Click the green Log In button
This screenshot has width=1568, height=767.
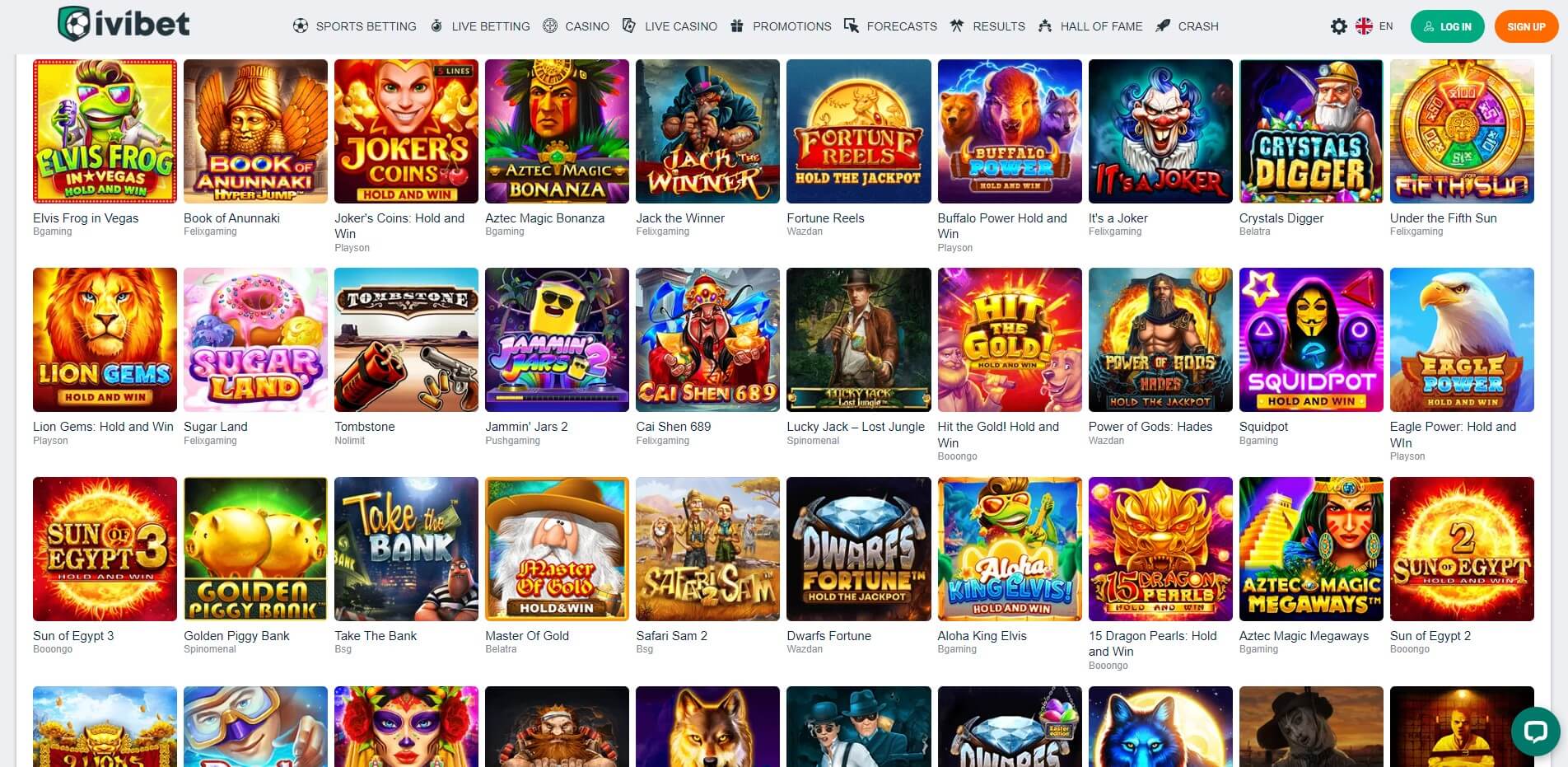tap(1448, 26)
